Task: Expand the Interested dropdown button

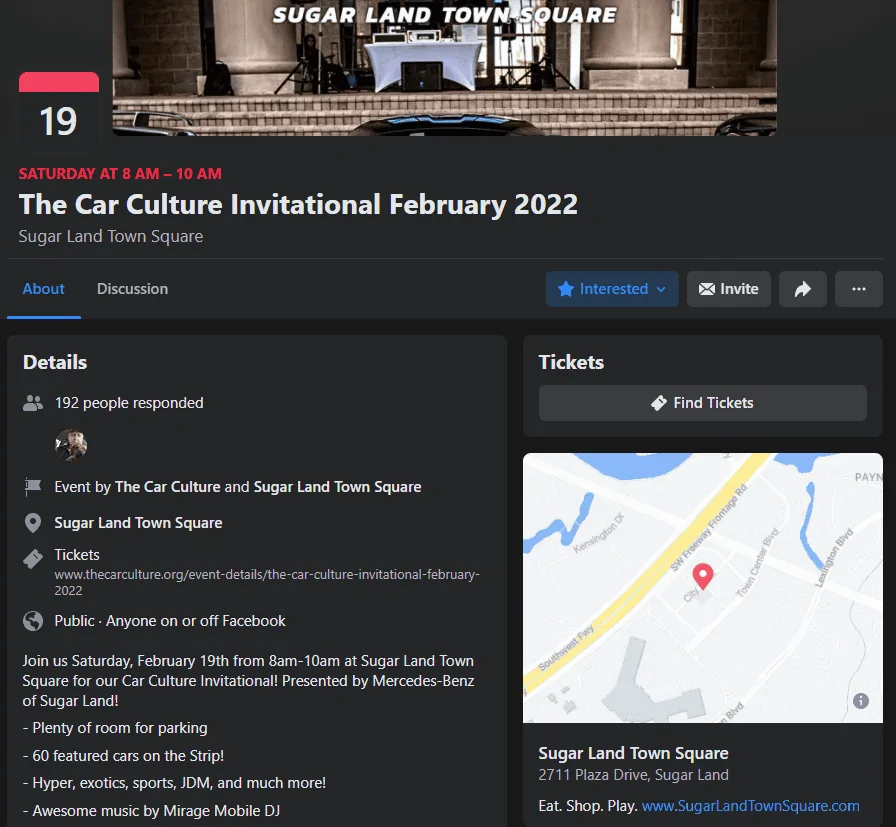Action: click(612, 289)
